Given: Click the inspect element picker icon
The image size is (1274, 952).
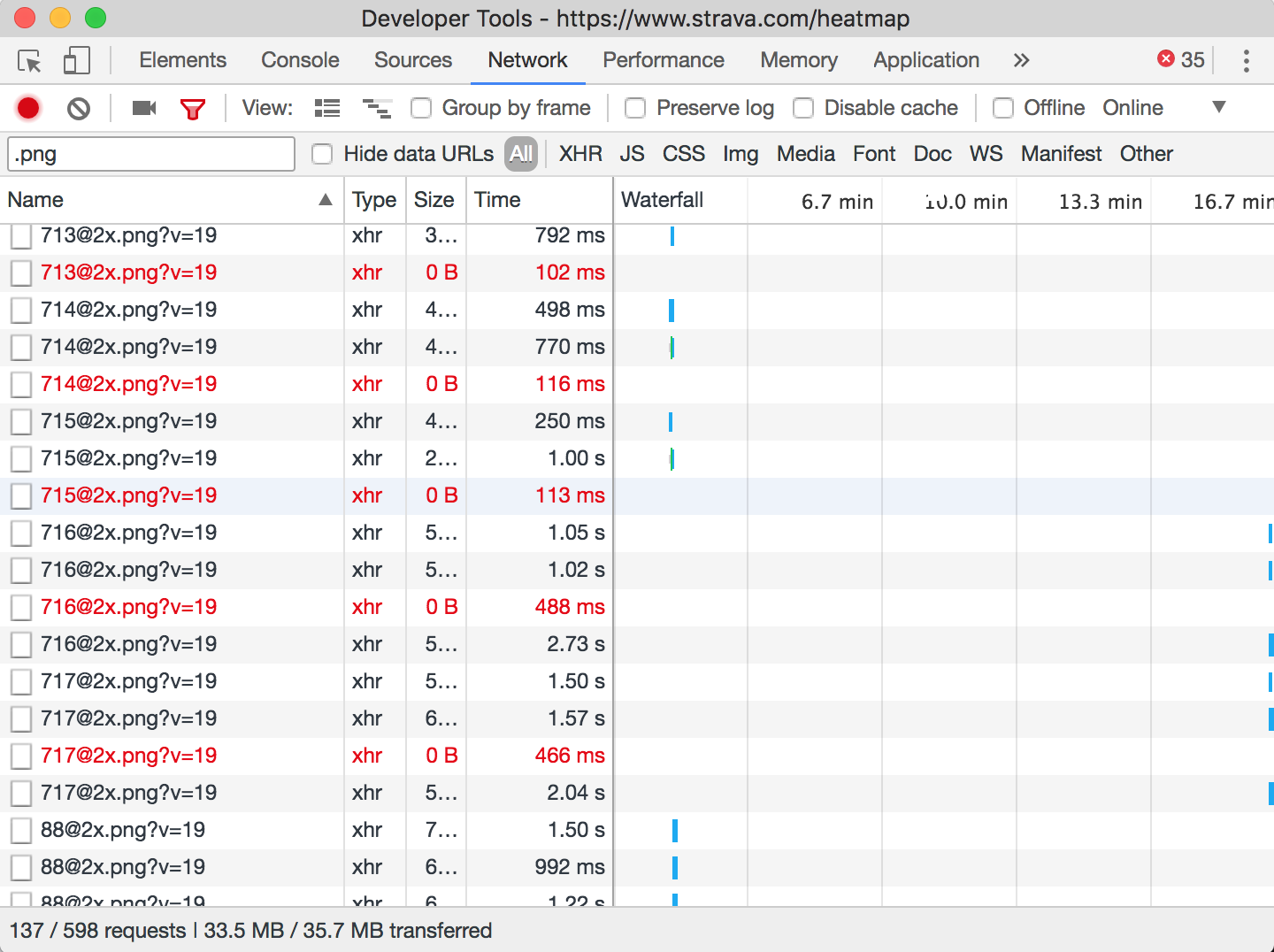Looking at the screenshot, I should coord(29,61).
